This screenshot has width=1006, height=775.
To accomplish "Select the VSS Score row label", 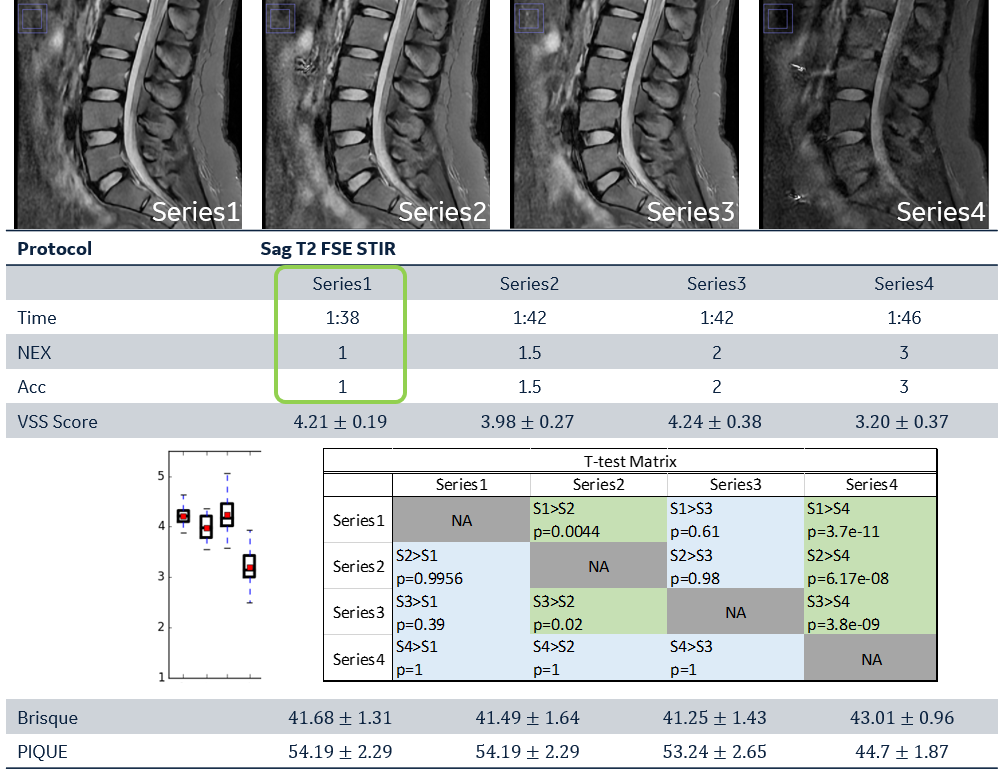I will point(57,422).
